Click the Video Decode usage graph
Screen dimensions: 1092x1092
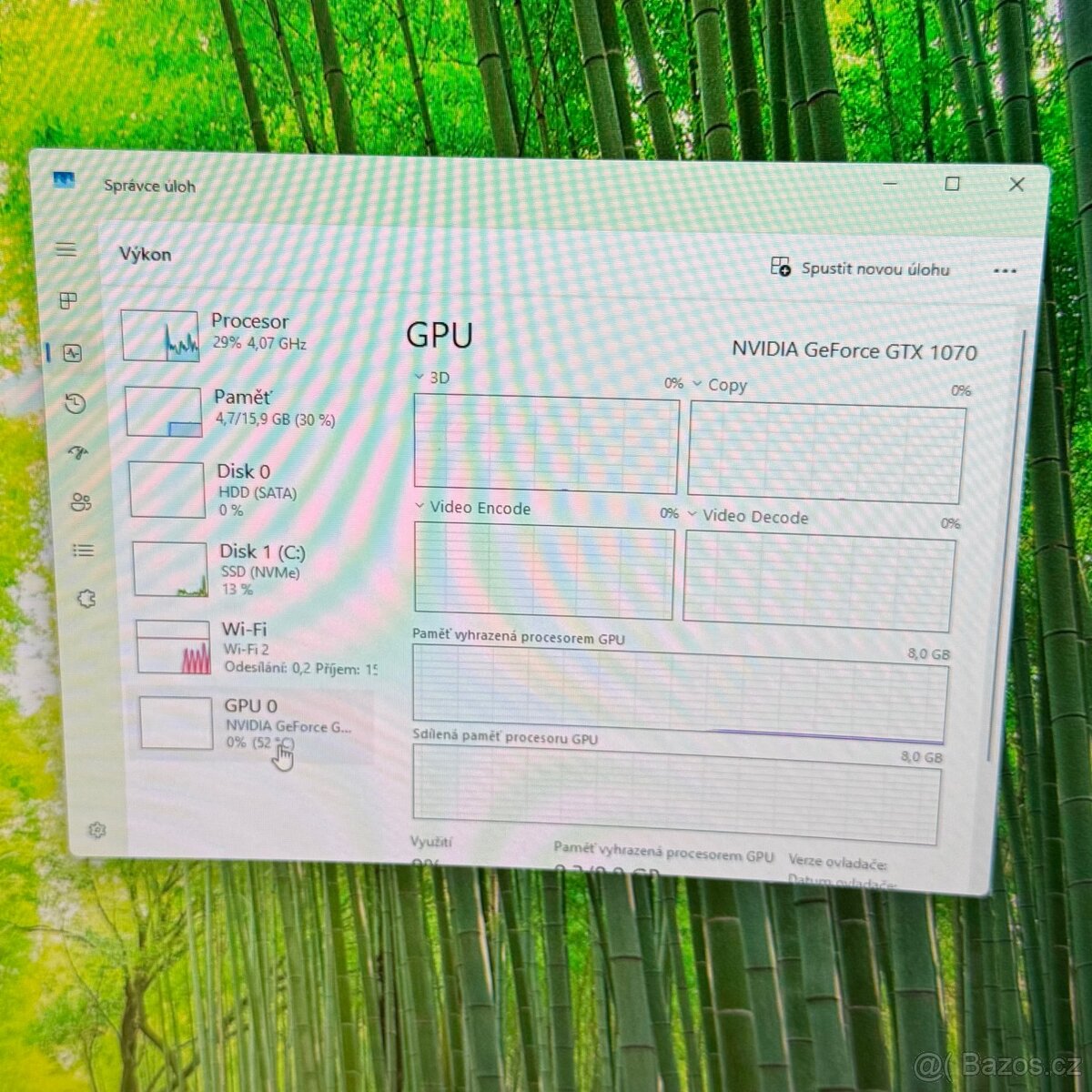point(819,581)
